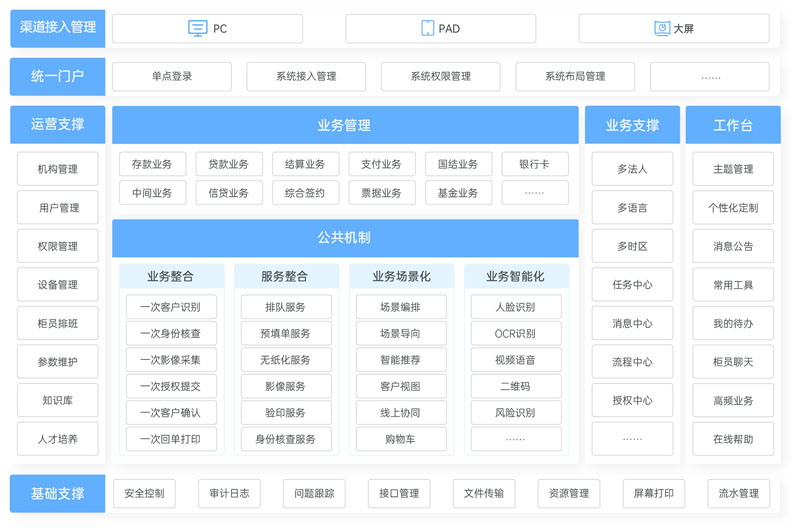Select 屏幕打印 in the bottom row
The width and height of the screenshot is (800, 532).
(654, 493)
